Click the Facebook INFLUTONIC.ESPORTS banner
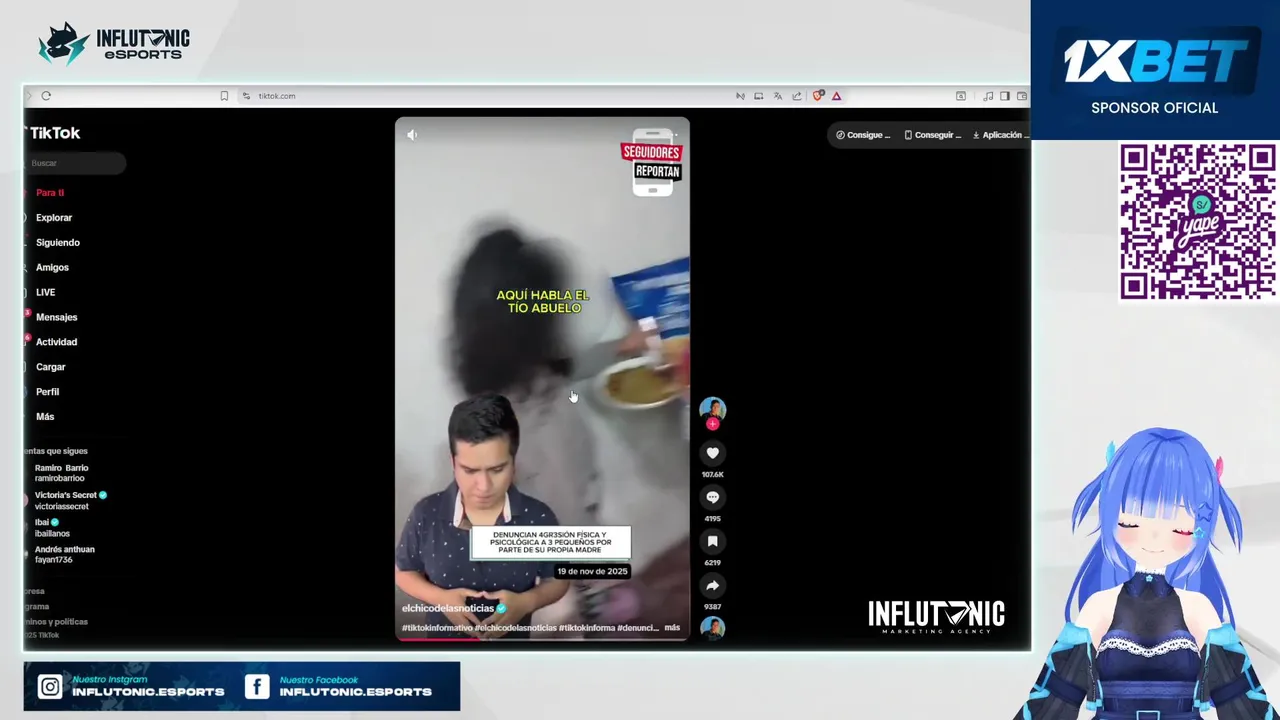1280x720 pixels. point(338,687)
